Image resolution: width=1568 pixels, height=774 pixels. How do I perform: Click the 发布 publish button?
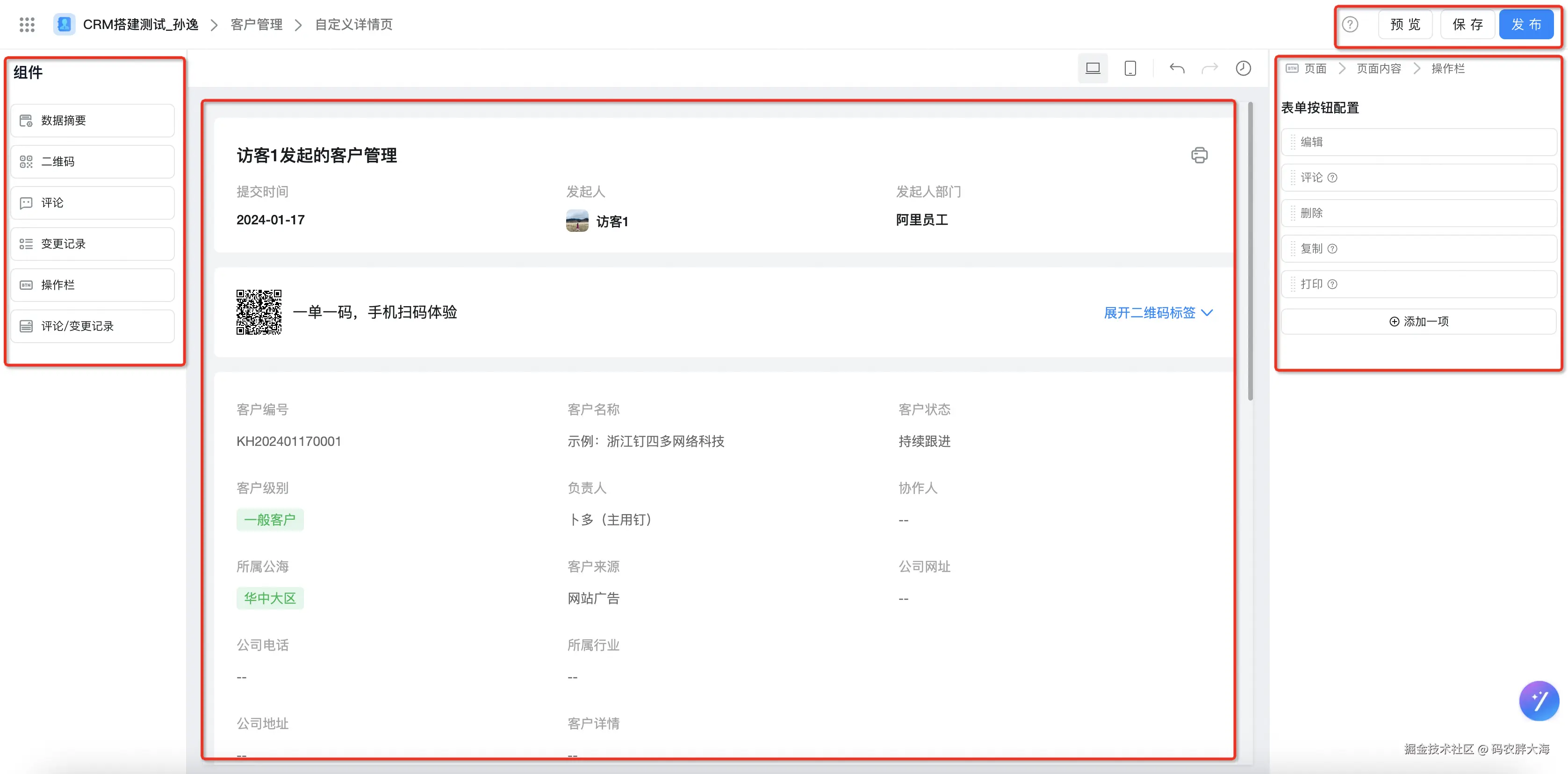(x=1526, y=24)
